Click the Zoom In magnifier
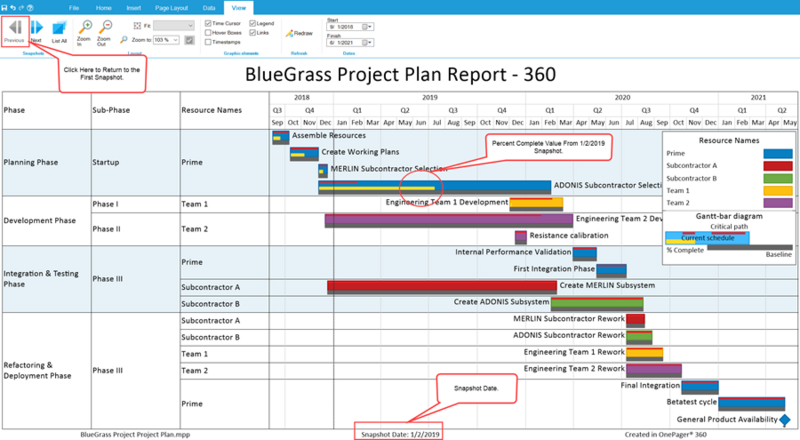 pos(84,33)
